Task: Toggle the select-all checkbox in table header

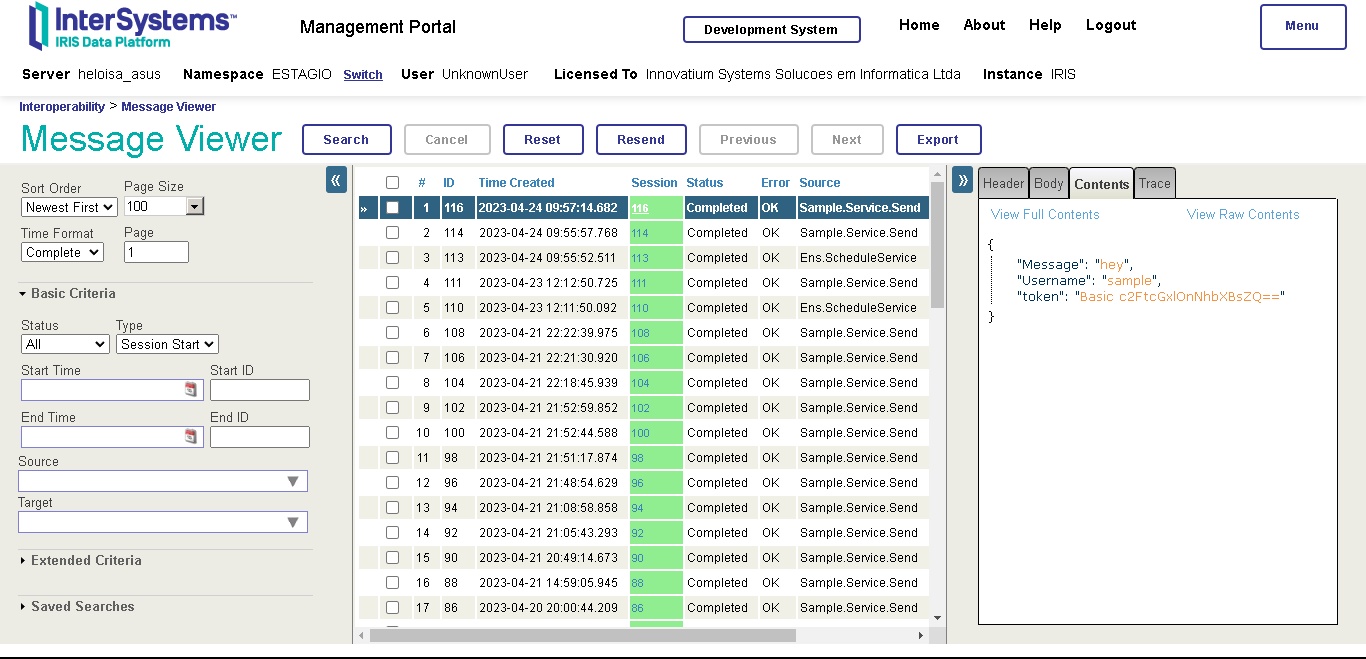Action: coord(393,183)
